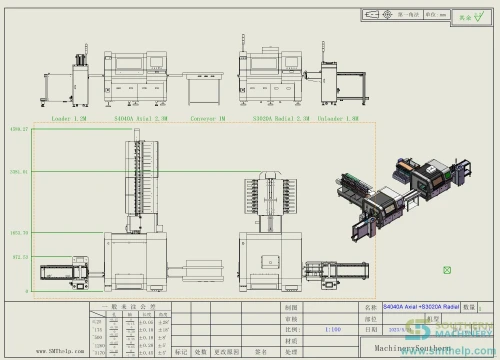Click the ±0.45 tolerance cell
This screenshot has width=500, height=360.
(146, 353)
